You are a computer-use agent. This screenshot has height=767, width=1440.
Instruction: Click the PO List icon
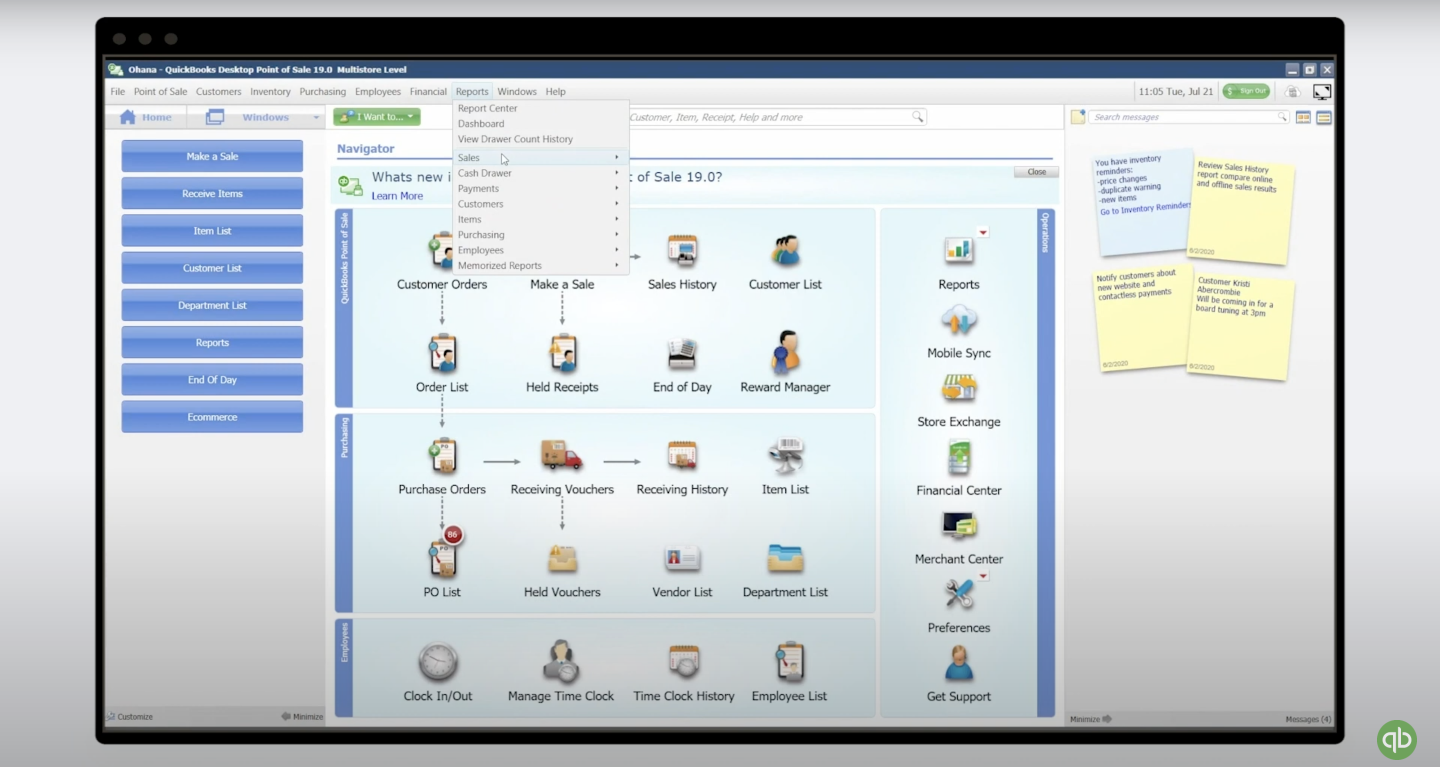[x=442, y=558]
